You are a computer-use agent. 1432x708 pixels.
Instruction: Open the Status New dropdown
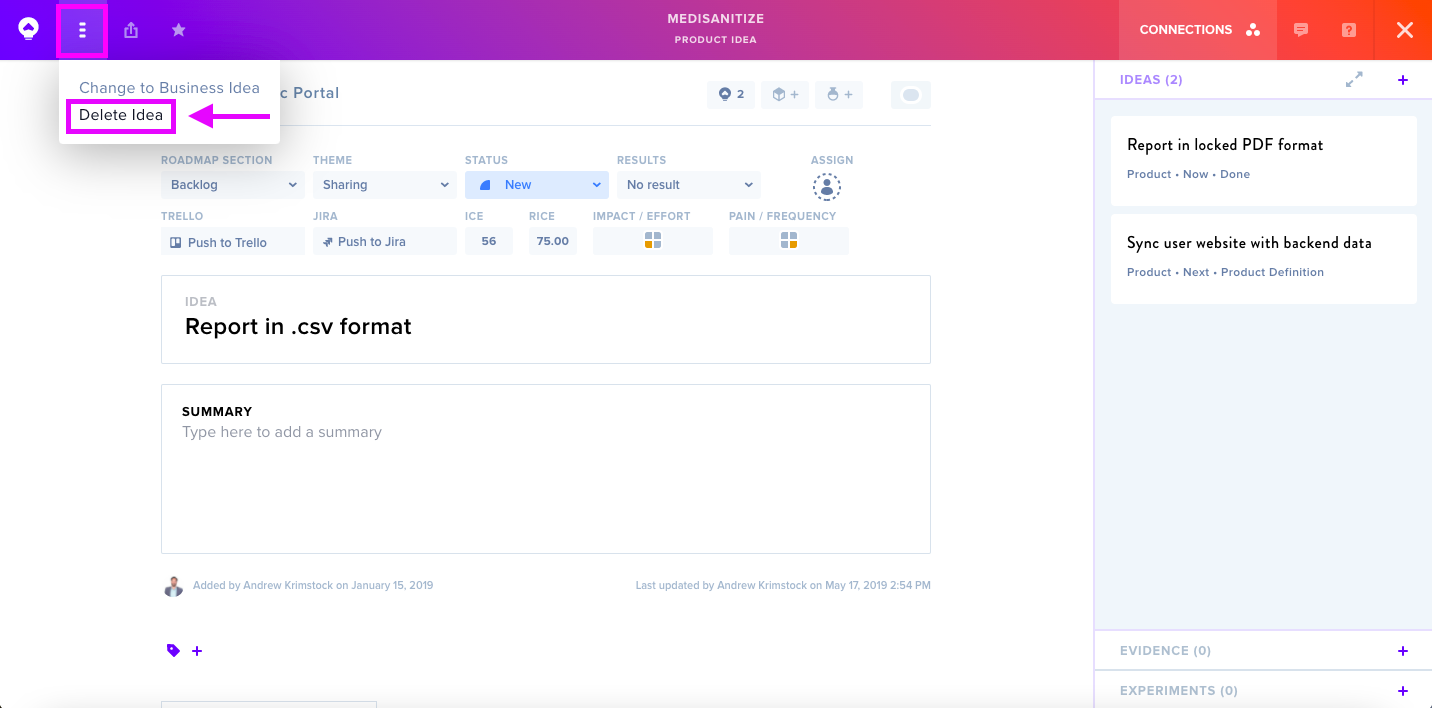(537, 185)
